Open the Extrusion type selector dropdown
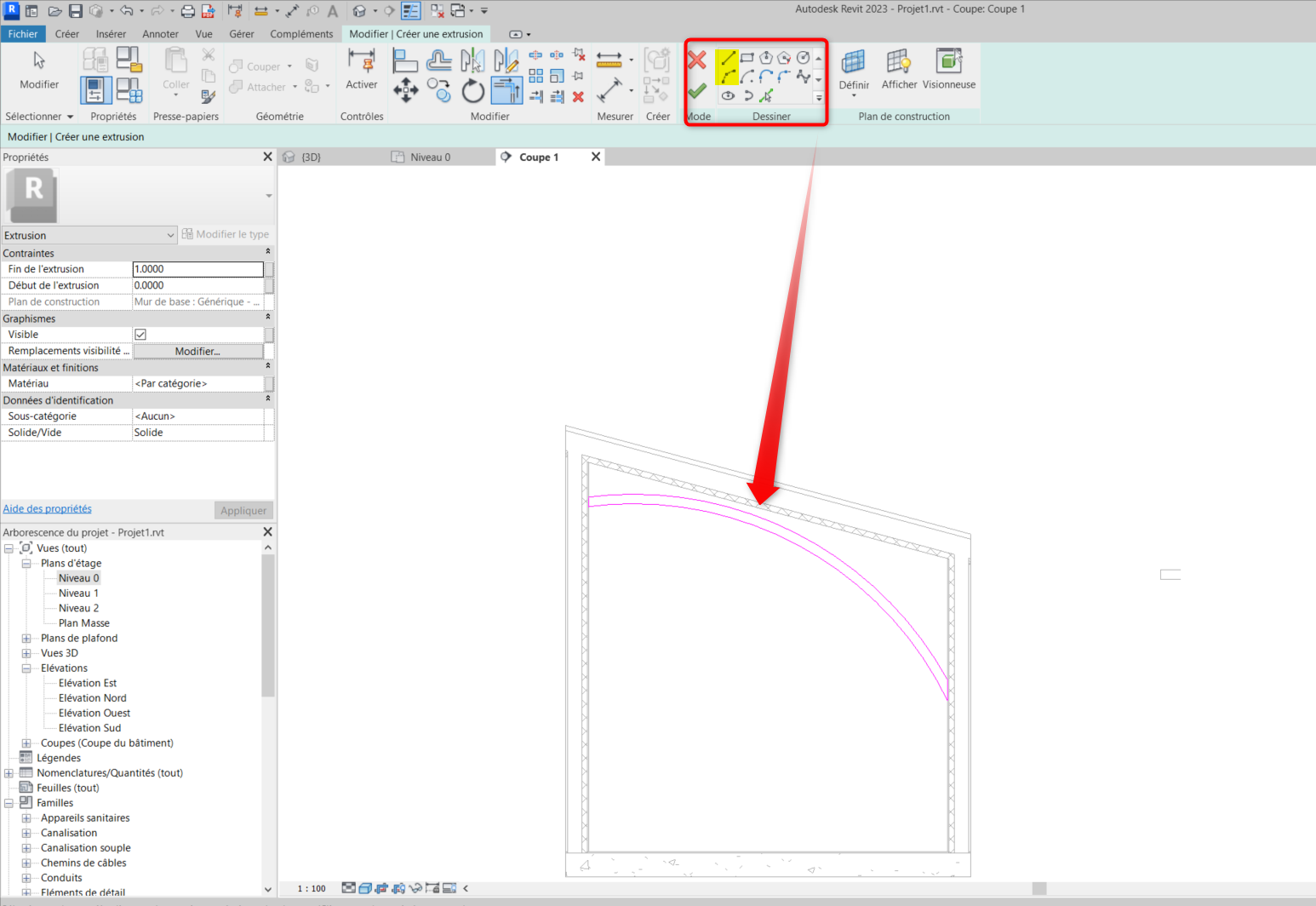Viewport: 1316px width, 906px height. coord(170,236)
